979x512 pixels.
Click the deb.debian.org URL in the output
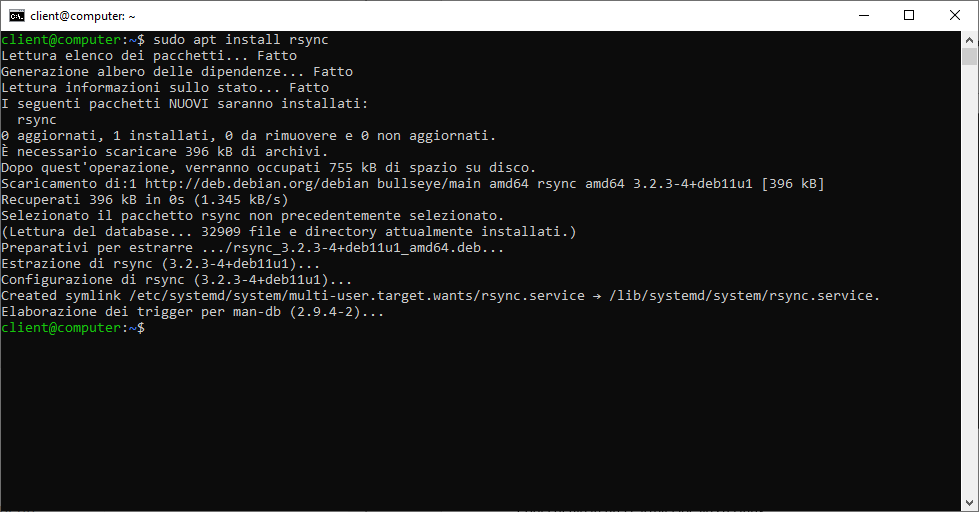point(257,184)
